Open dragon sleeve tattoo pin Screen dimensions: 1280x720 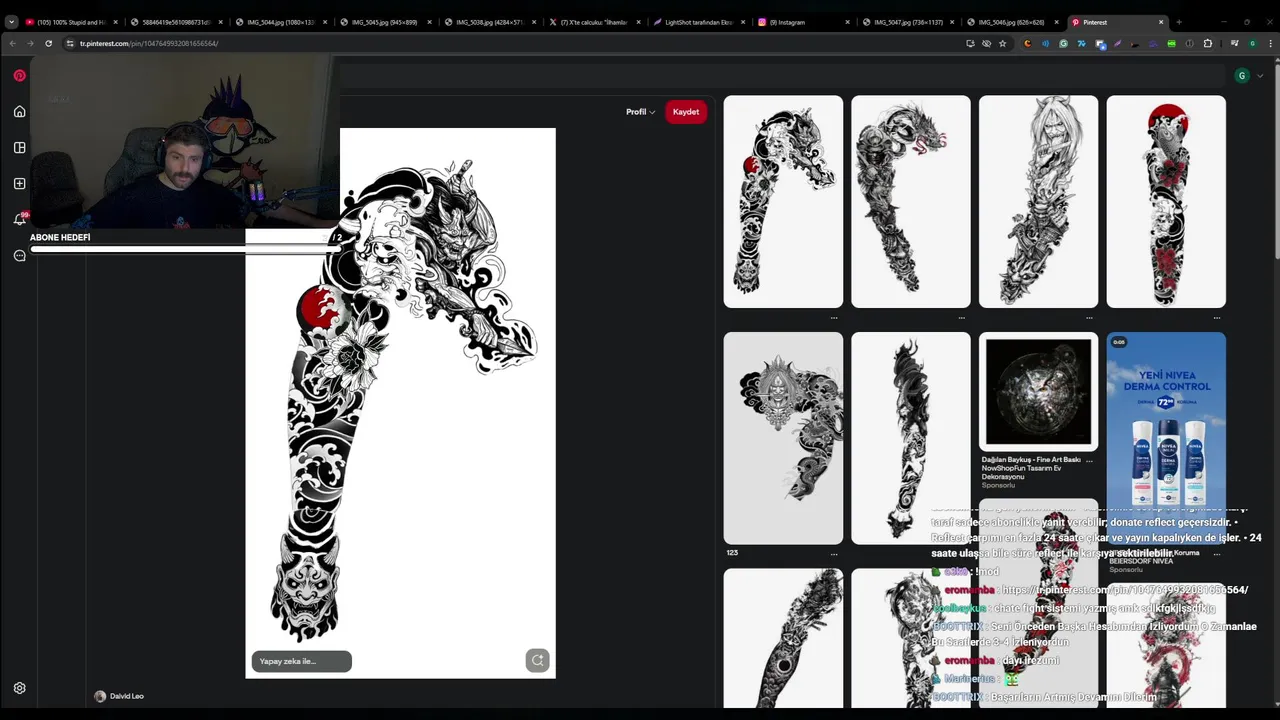[x=910, y=201]
